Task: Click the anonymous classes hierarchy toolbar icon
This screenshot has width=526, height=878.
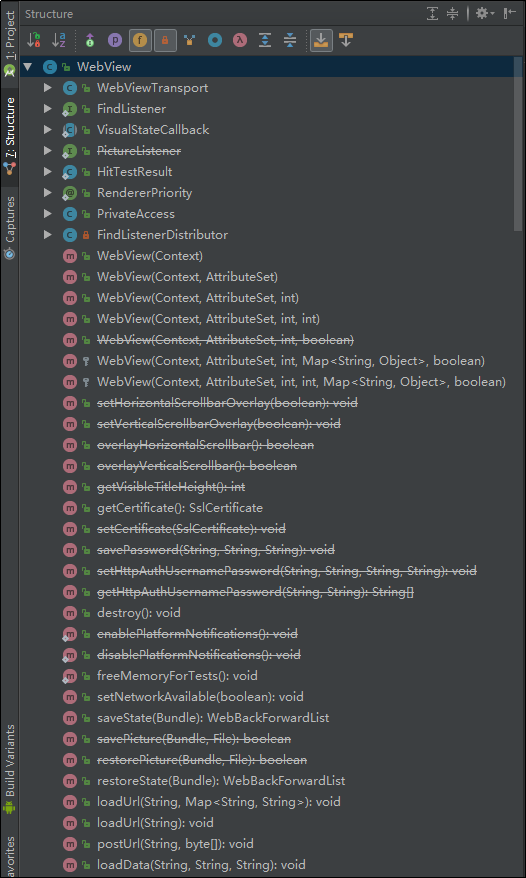Action: (x=190, y=40)
